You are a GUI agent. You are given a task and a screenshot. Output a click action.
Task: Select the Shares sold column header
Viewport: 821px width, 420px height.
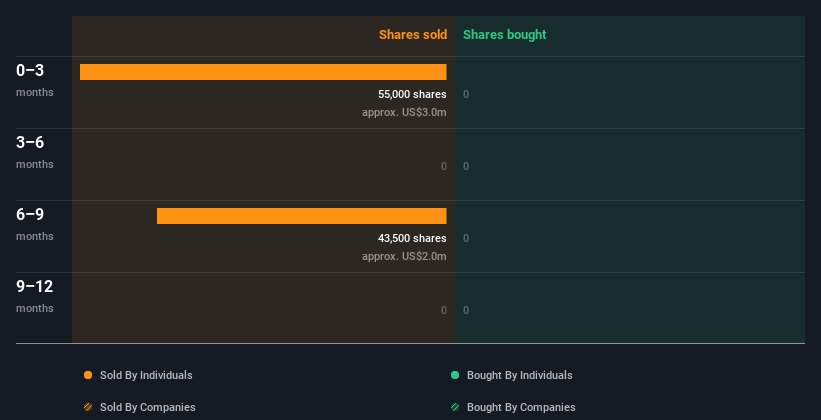click(x=412, y=35)
